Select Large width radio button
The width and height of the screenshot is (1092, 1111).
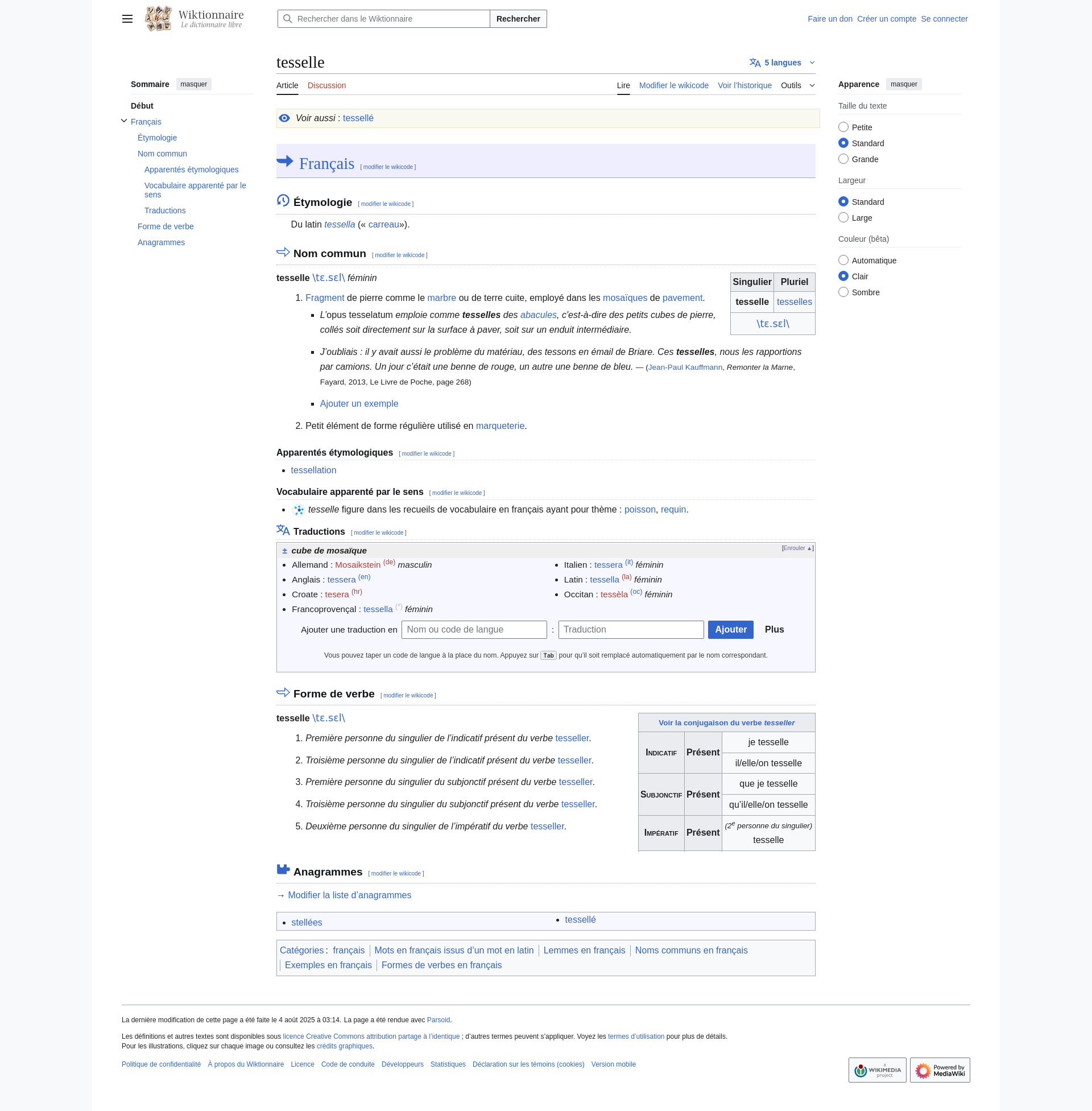[843, 218]
